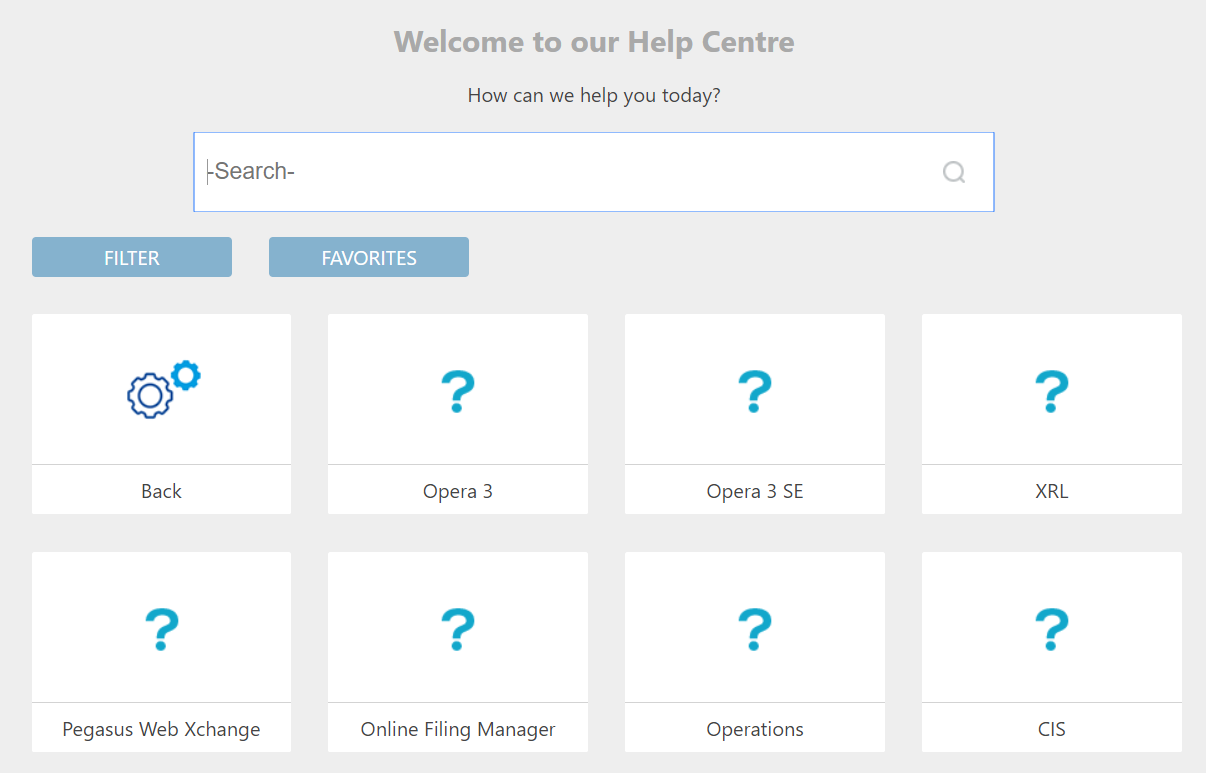Show FAVORITES articles

(369, 257)
